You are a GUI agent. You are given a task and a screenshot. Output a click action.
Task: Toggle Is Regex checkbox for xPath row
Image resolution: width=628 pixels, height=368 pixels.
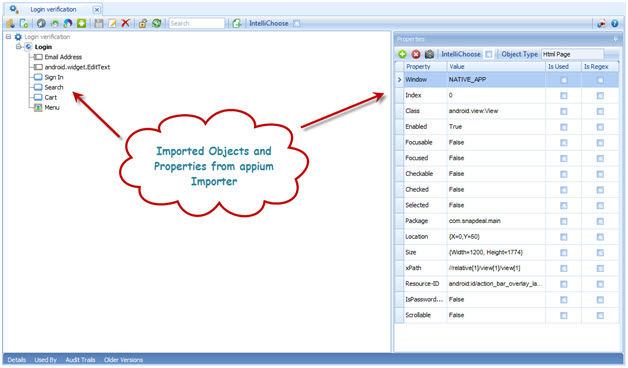click(600, 268)
